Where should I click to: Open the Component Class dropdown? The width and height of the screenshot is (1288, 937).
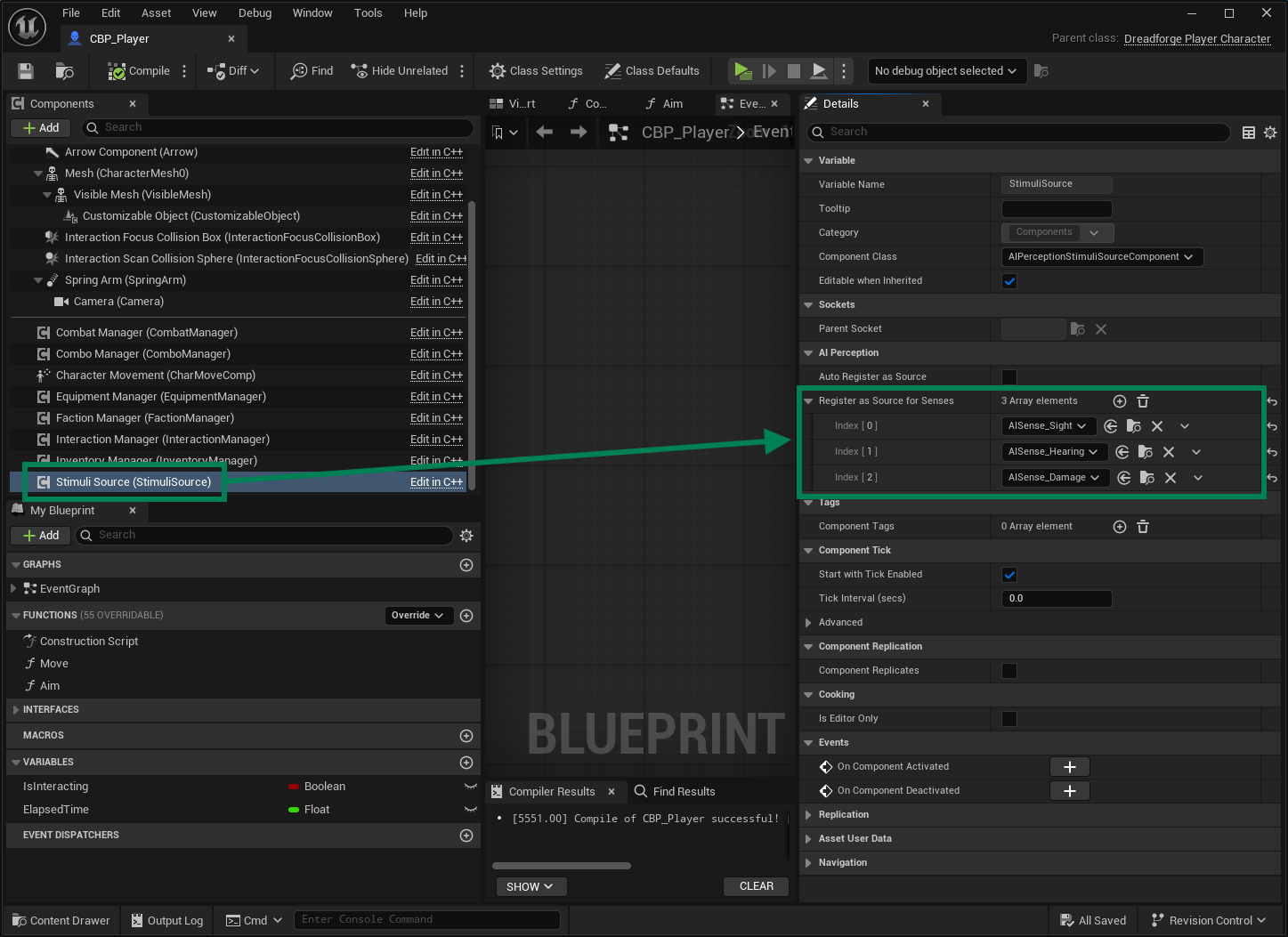click(x=1101, y=256)
